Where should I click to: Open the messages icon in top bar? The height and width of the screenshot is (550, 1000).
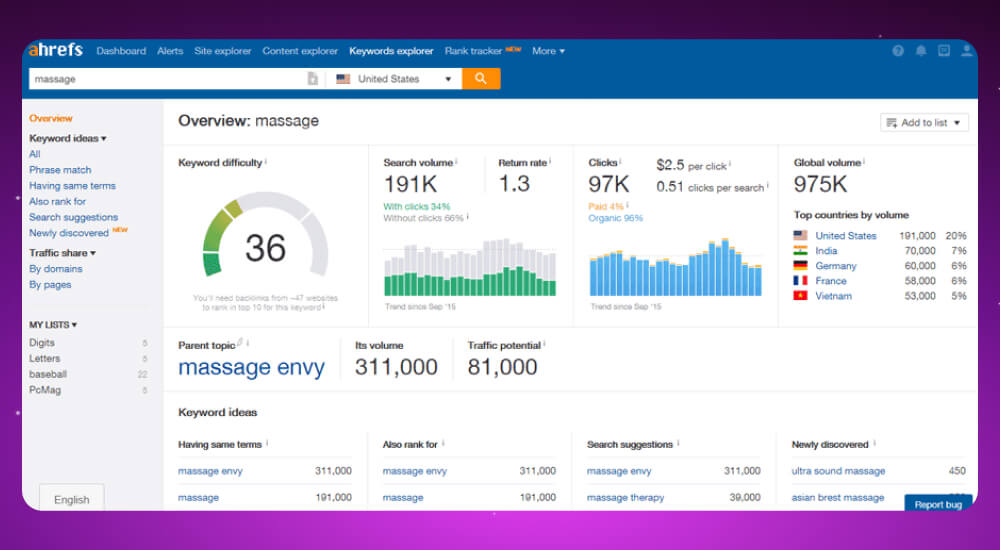(944, 51)
